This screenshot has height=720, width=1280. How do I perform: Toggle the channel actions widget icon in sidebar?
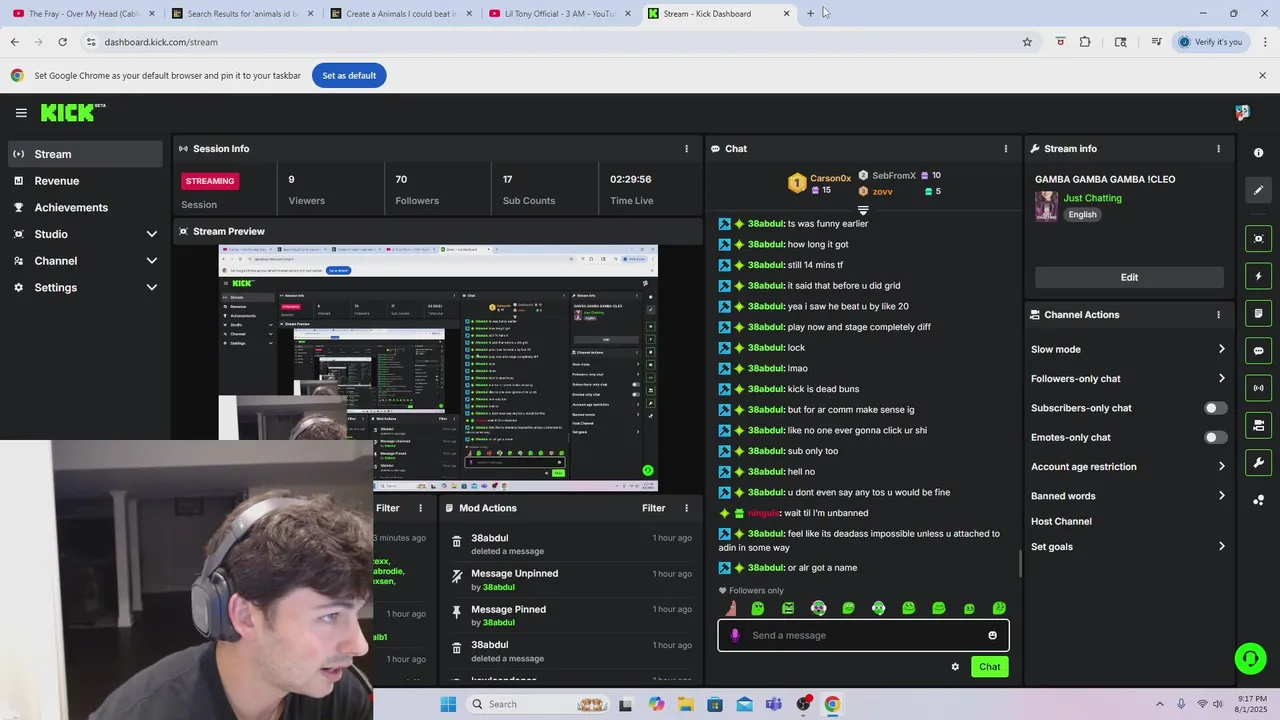(x=1258, y=426)
